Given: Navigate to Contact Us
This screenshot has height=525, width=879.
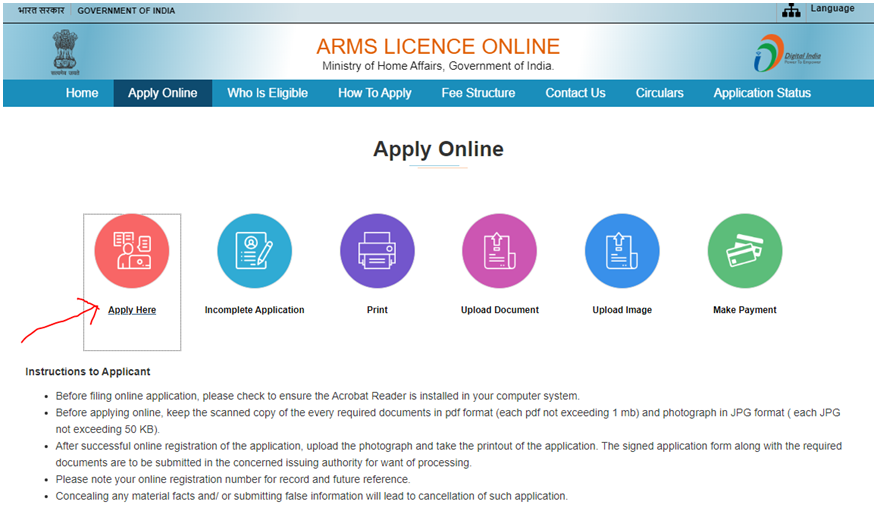Looking at the screenshot, I should coord(575,93).
